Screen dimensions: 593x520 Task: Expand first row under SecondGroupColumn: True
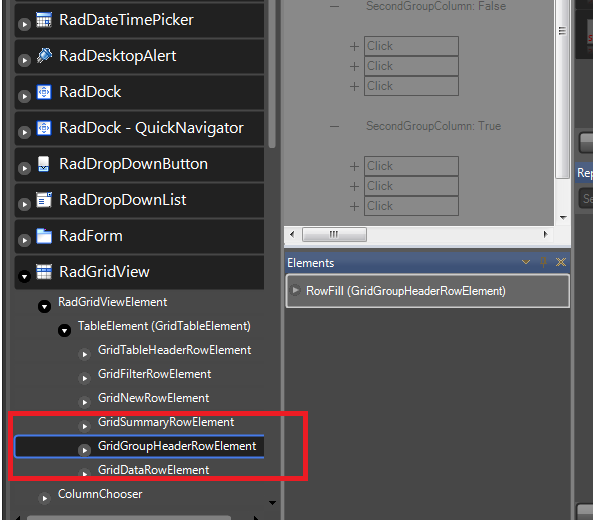tap(354, 166)
